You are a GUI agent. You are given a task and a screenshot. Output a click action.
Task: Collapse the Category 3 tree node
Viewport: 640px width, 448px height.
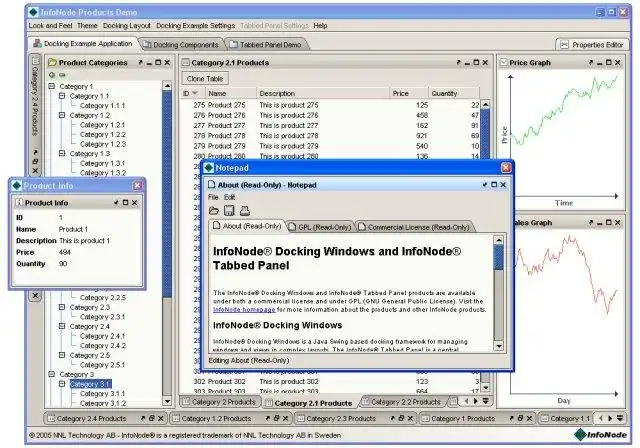[x=52, y=374]
